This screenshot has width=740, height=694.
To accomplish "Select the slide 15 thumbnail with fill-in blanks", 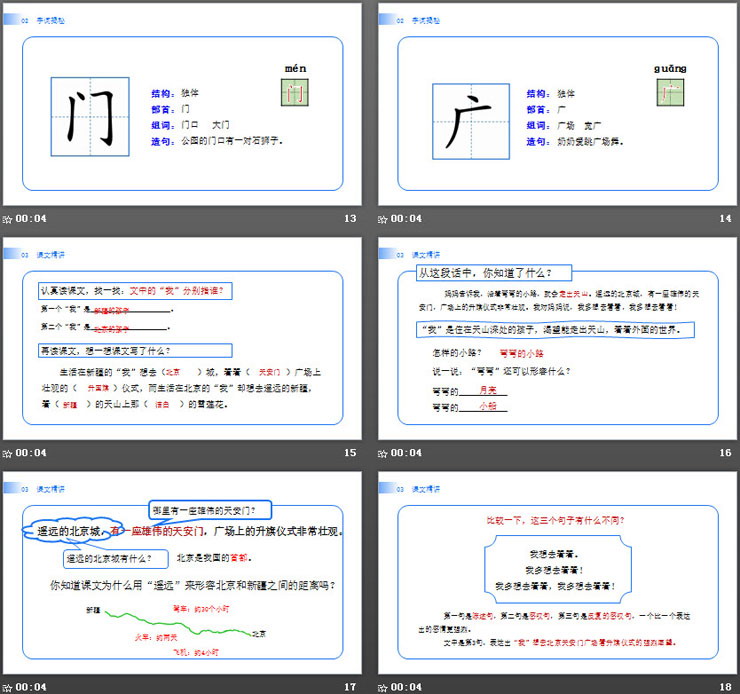I will 182,340.
